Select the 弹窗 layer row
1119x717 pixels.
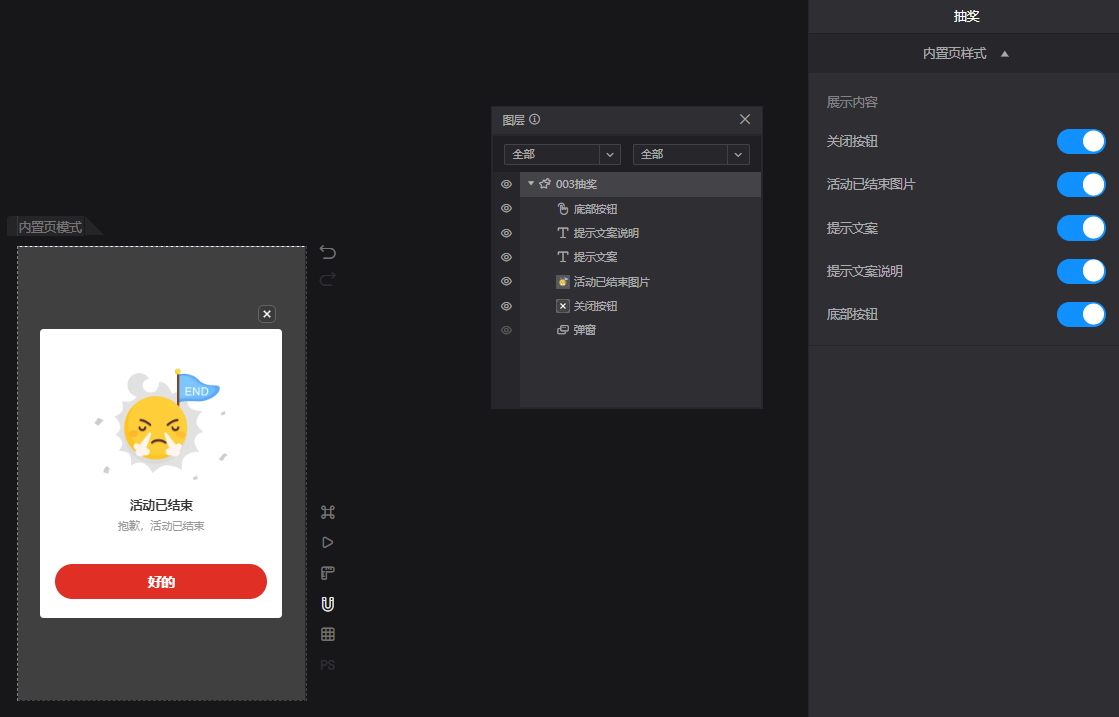coord(640,330)
